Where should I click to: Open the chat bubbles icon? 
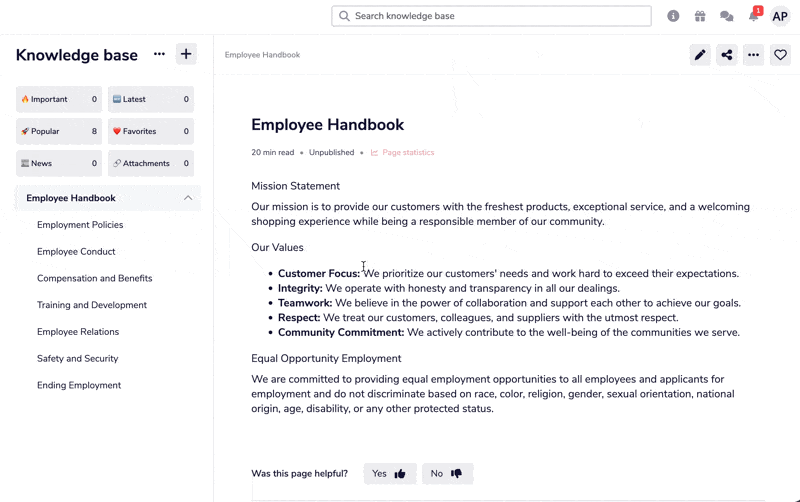pyautogui.click(x=727, y=16)
